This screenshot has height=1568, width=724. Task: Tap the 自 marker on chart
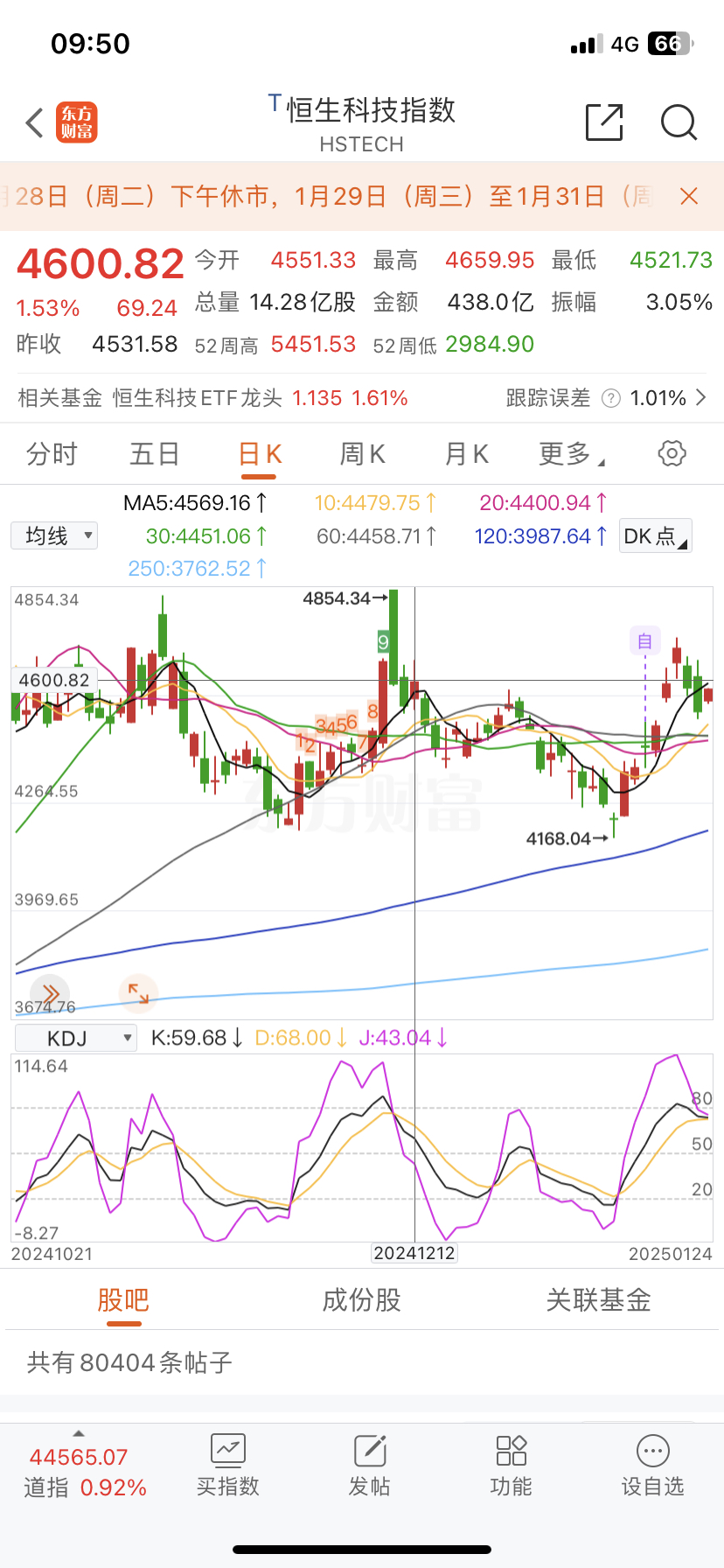coord(645,640)
